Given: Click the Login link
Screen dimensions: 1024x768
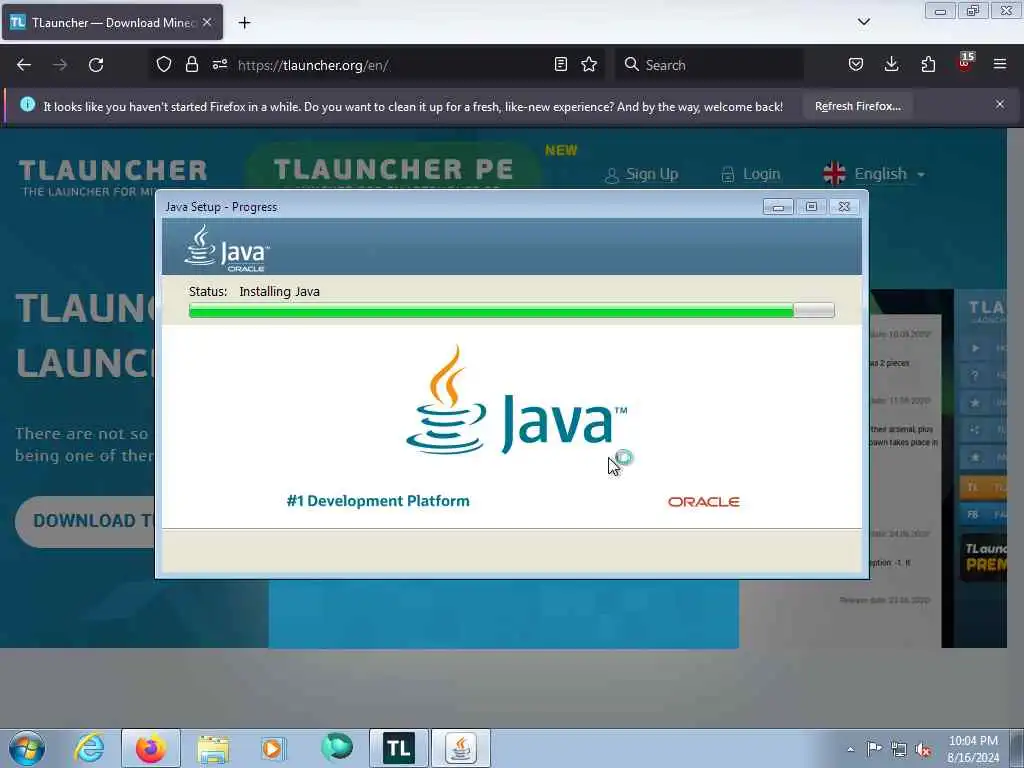Looking at the screenshot, I should (x=751, y=174).
